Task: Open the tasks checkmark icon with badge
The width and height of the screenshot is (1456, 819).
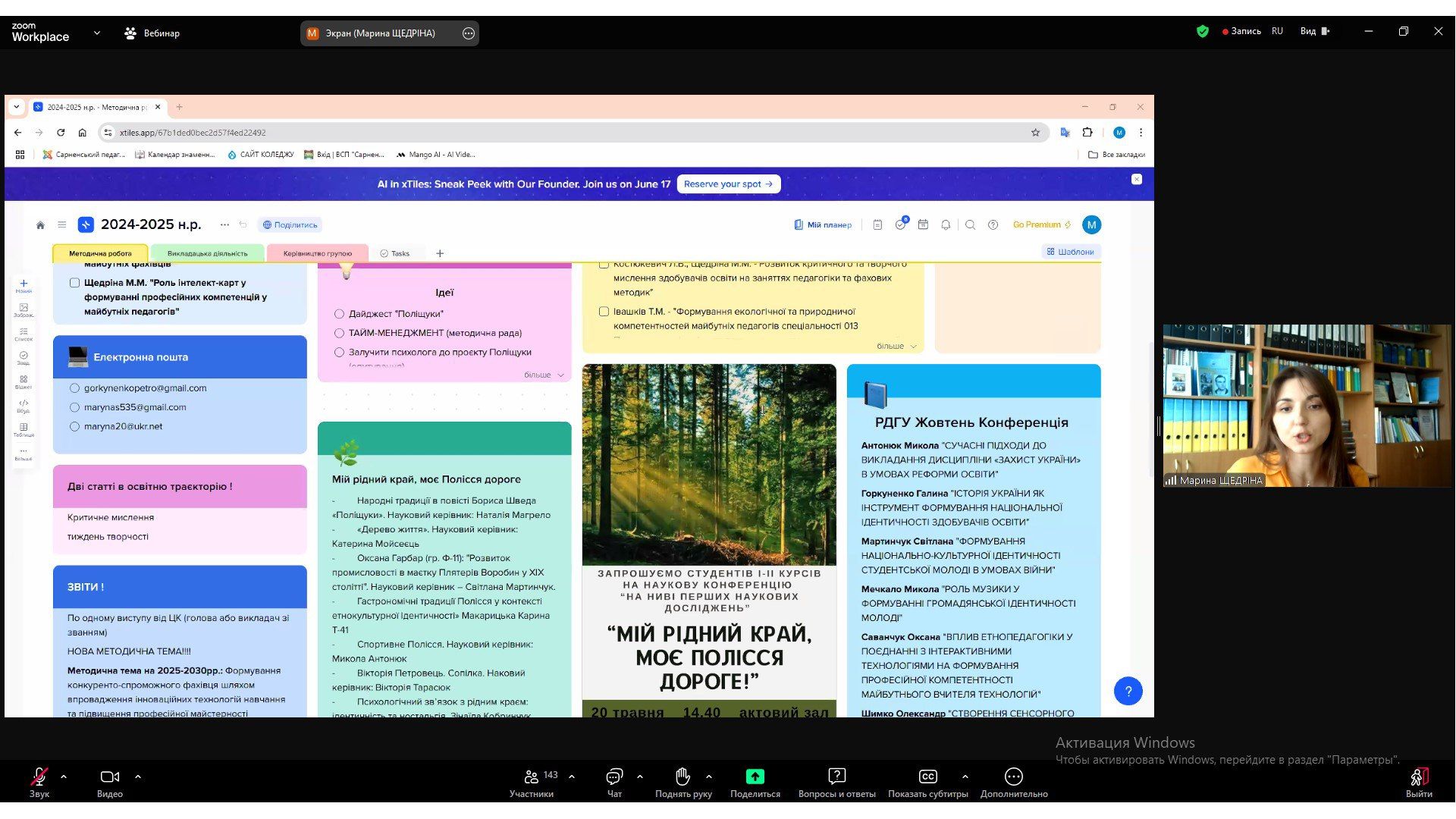Action: (x=900, y=224)
